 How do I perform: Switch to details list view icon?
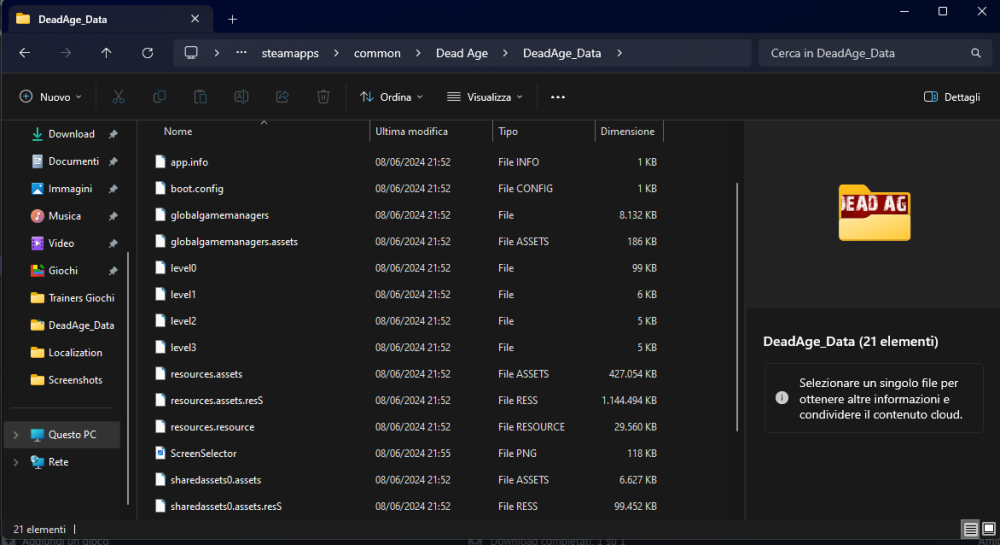[x=971, y=529]
